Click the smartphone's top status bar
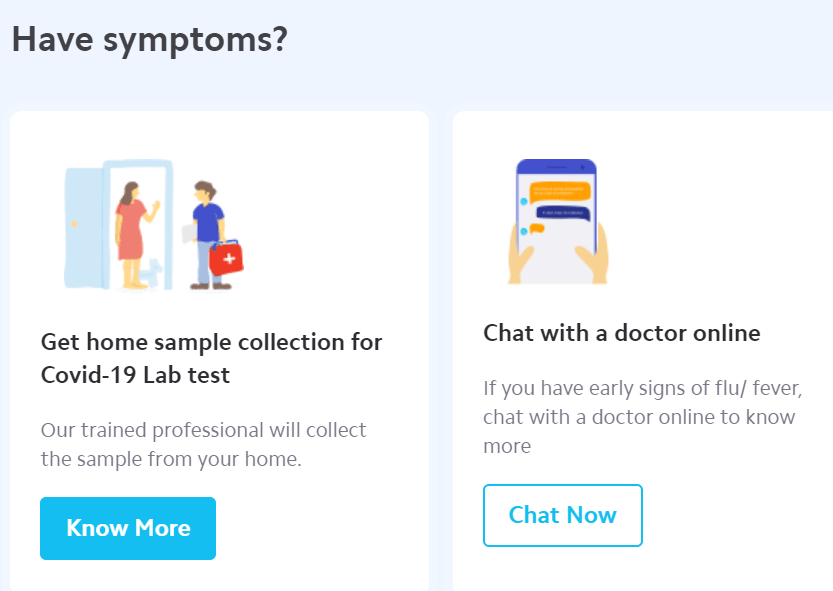833x591 pixels. [556, 165]
